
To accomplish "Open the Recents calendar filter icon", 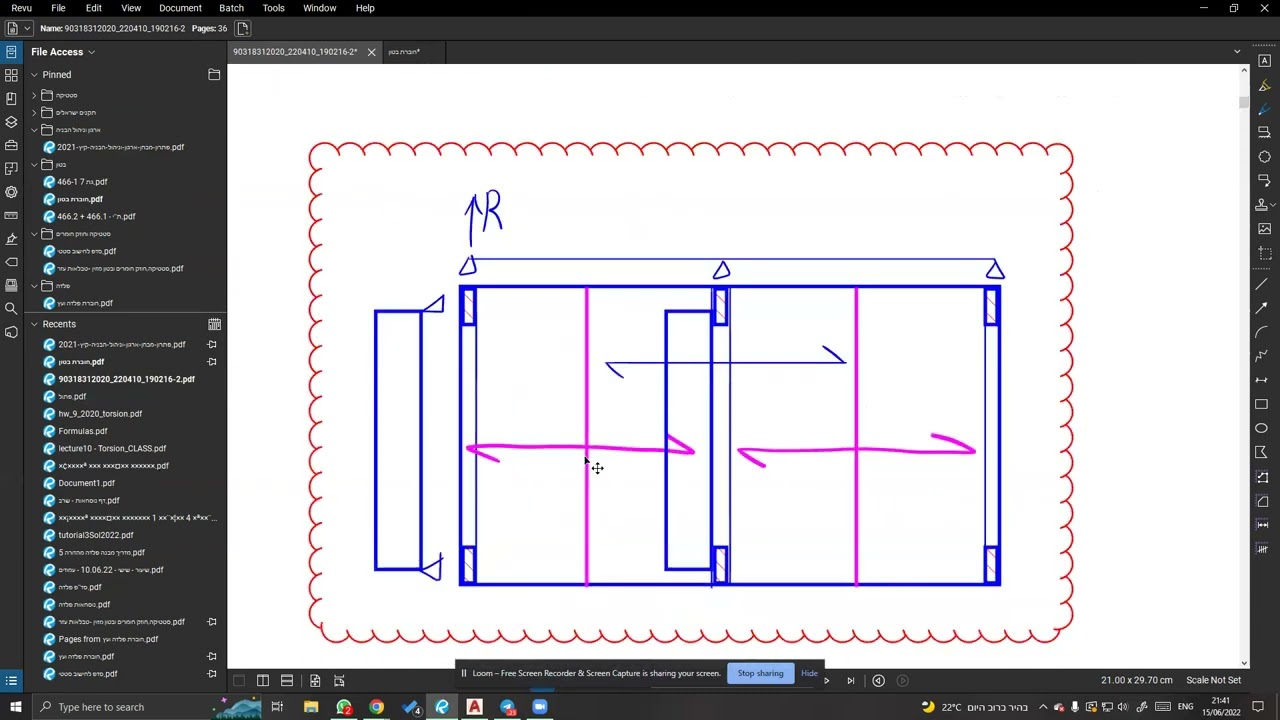I will point(214,324).
